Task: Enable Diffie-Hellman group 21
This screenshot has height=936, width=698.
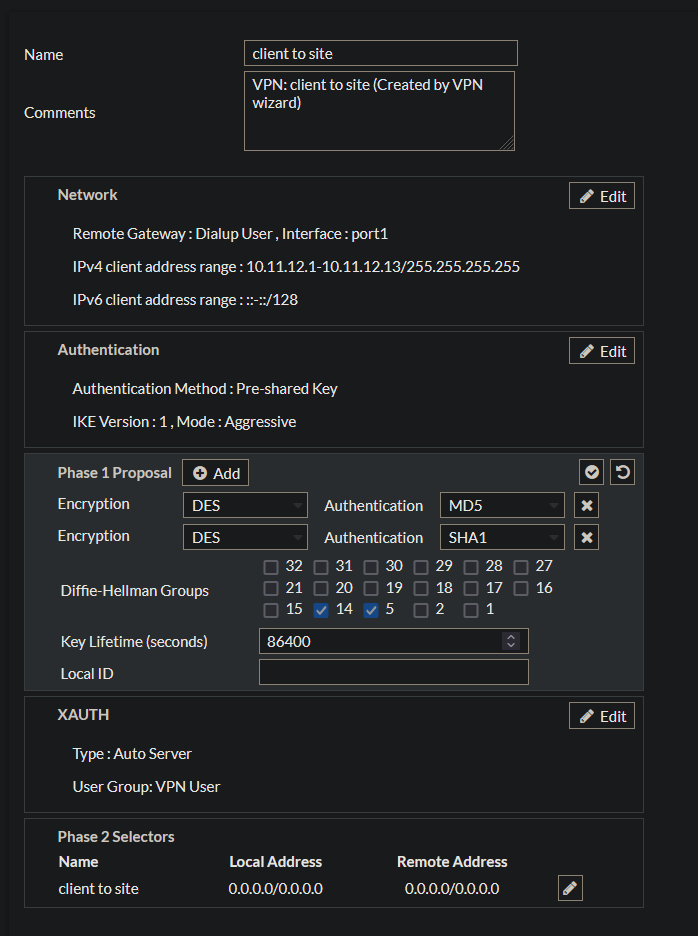Action: click(271, 588)
